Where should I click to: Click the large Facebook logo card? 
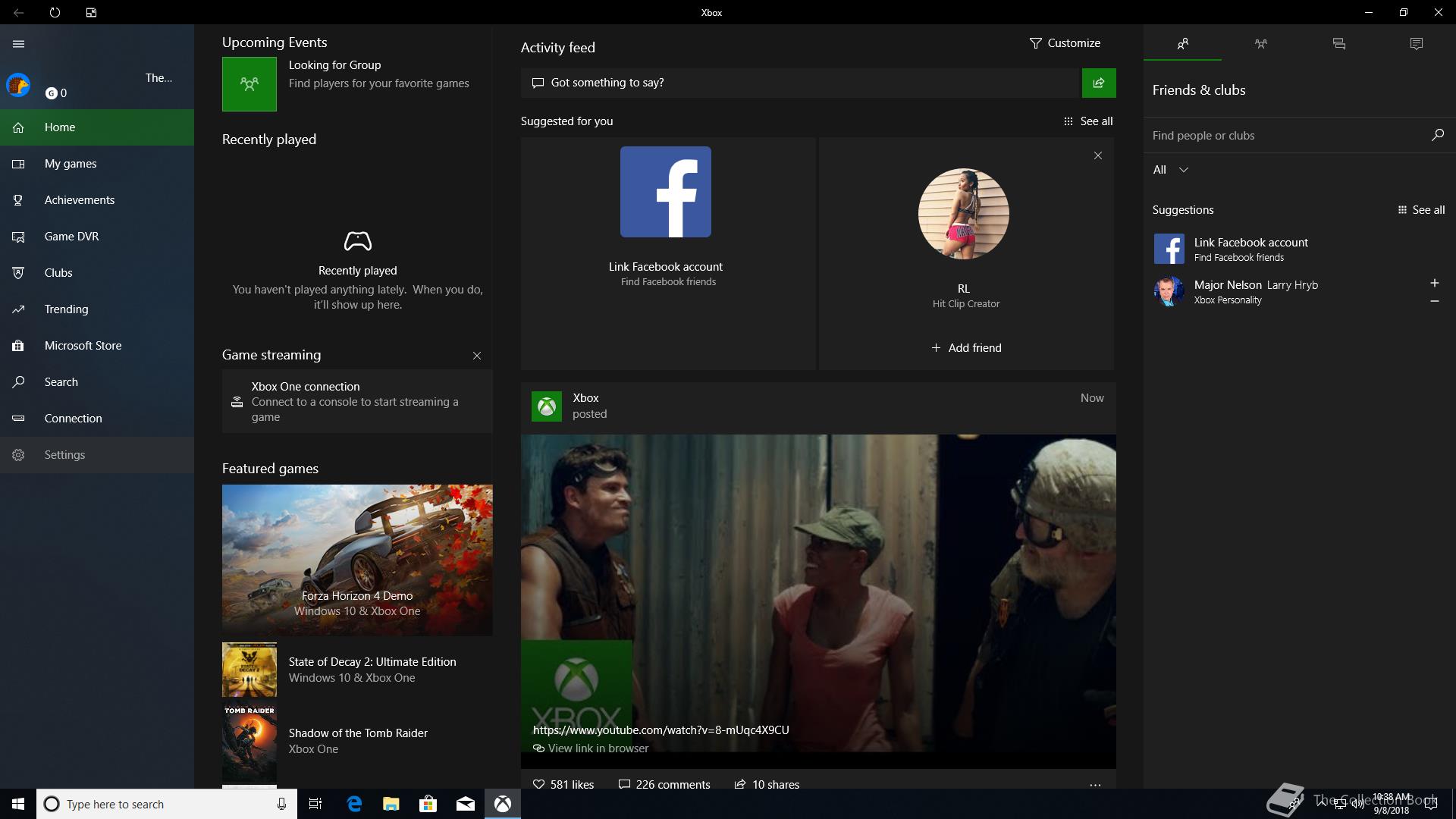coord(666,192)
